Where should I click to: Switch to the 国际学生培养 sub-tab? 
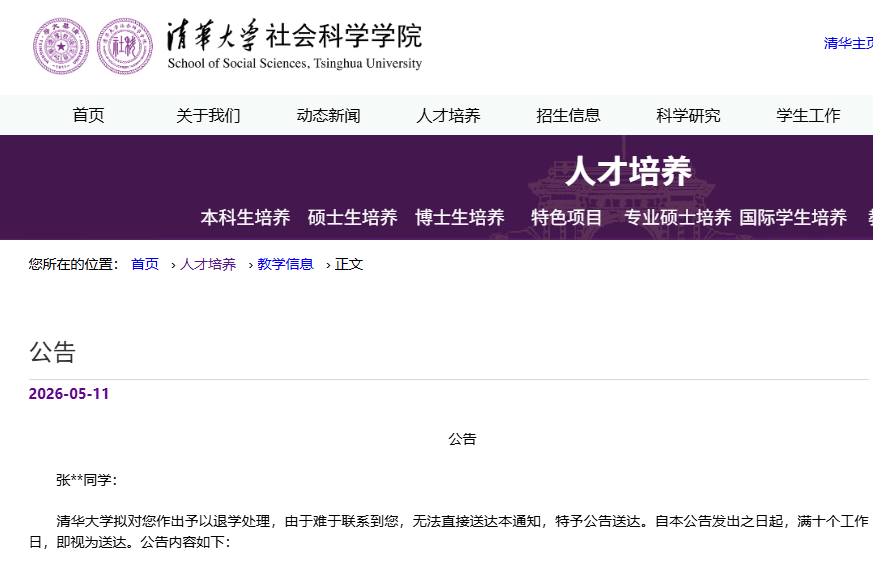(793, 217)
